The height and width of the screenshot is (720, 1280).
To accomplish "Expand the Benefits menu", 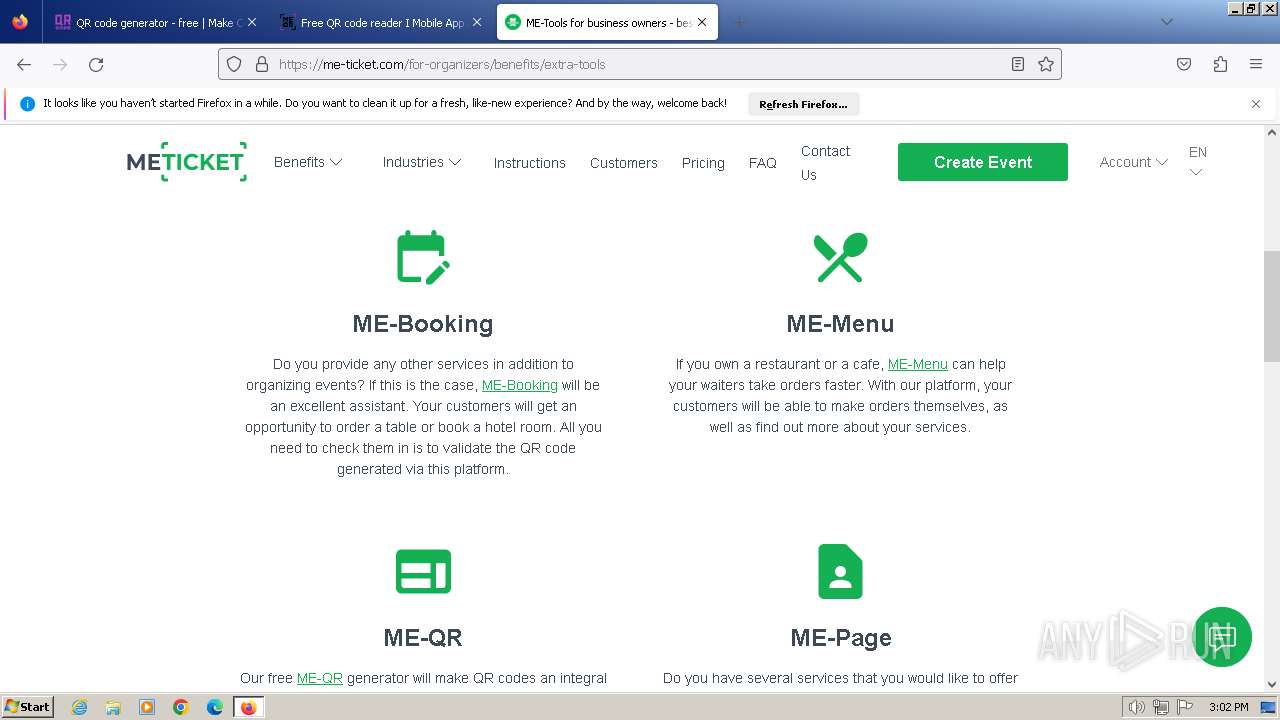I will (308, 162).
